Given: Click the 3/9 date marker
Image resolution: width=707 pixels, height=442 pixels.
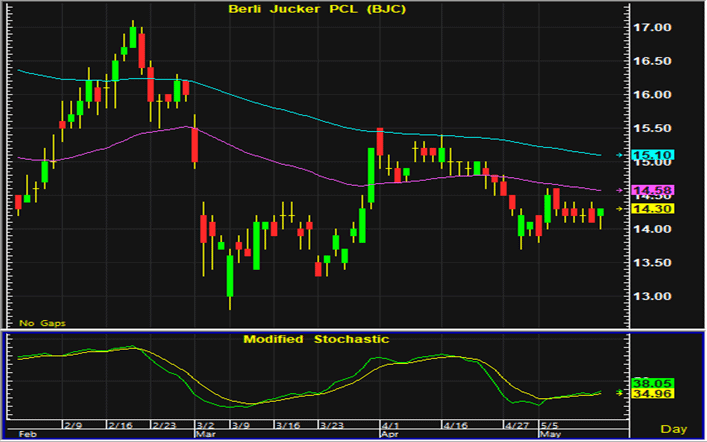Looking at the screenshot, I should 241,425.
